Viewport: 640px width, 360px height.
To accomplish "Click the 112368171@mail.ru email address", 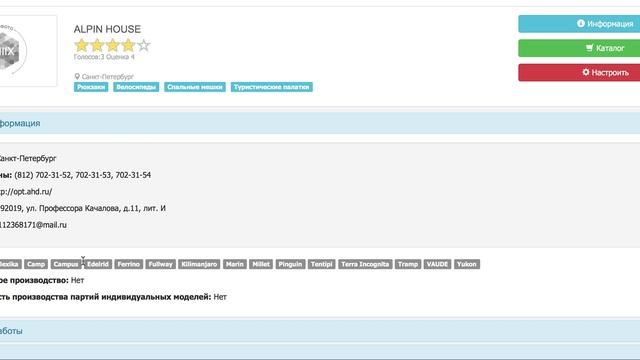I will pos(33,225).
